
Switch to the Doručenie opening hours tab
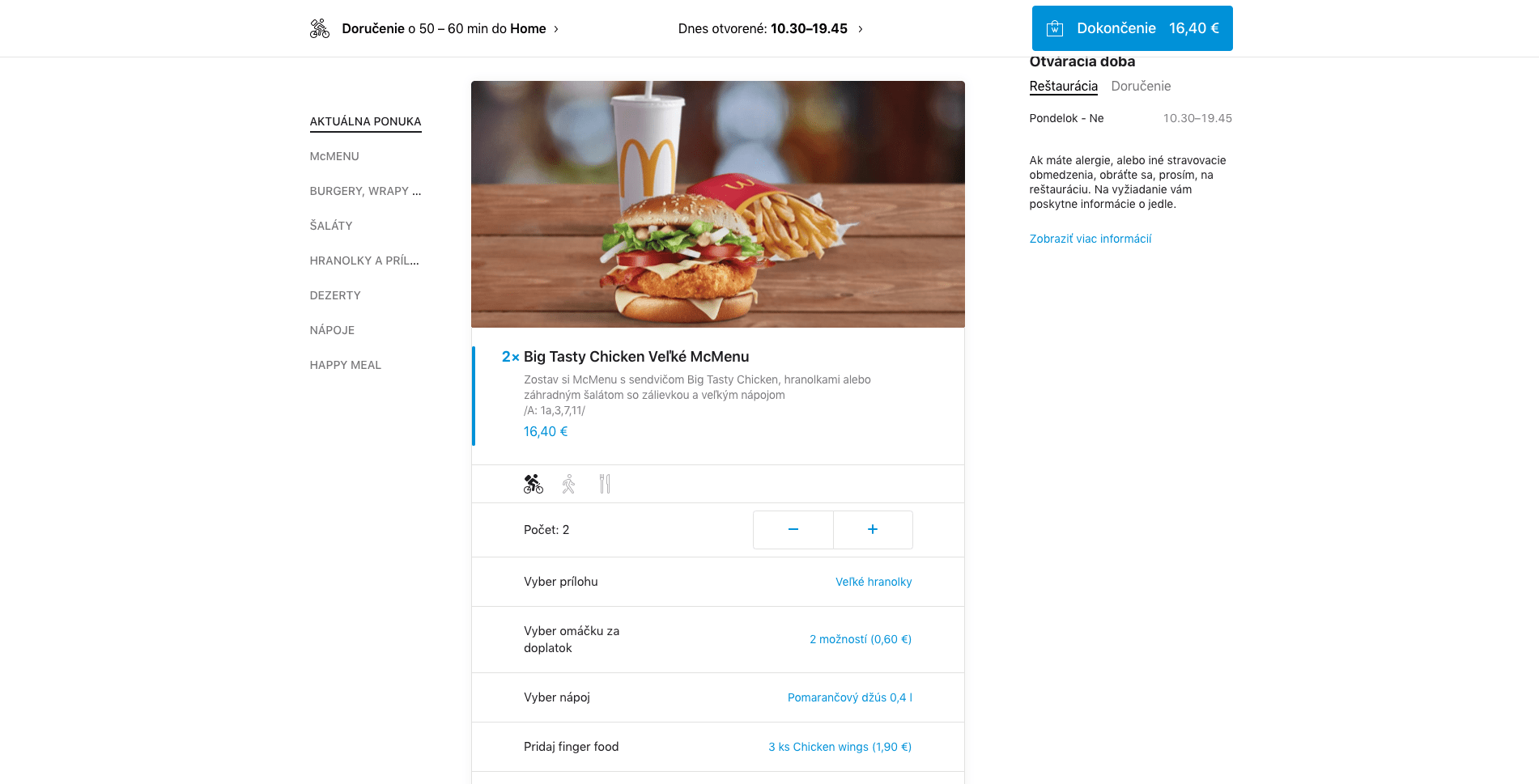(x=1141, y=86)
